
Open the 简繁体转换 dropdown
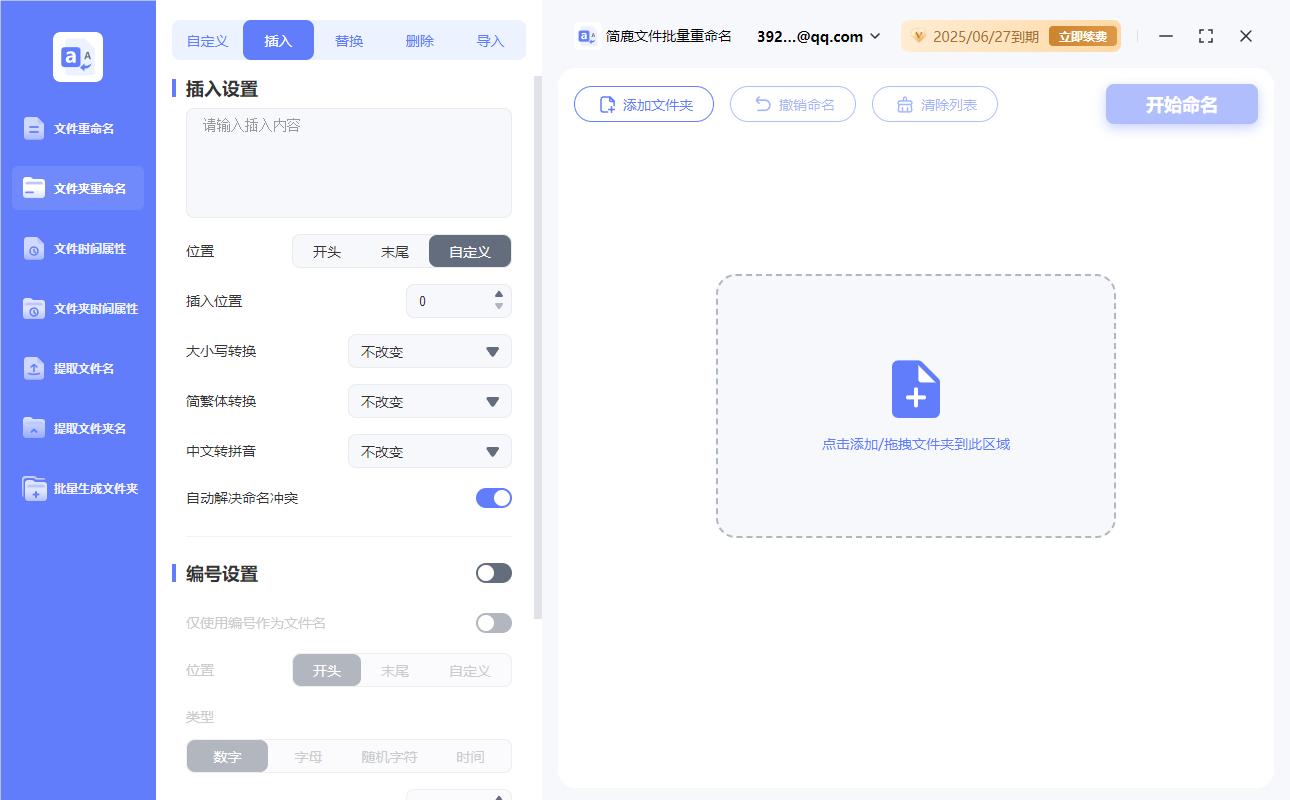(430, 402)
